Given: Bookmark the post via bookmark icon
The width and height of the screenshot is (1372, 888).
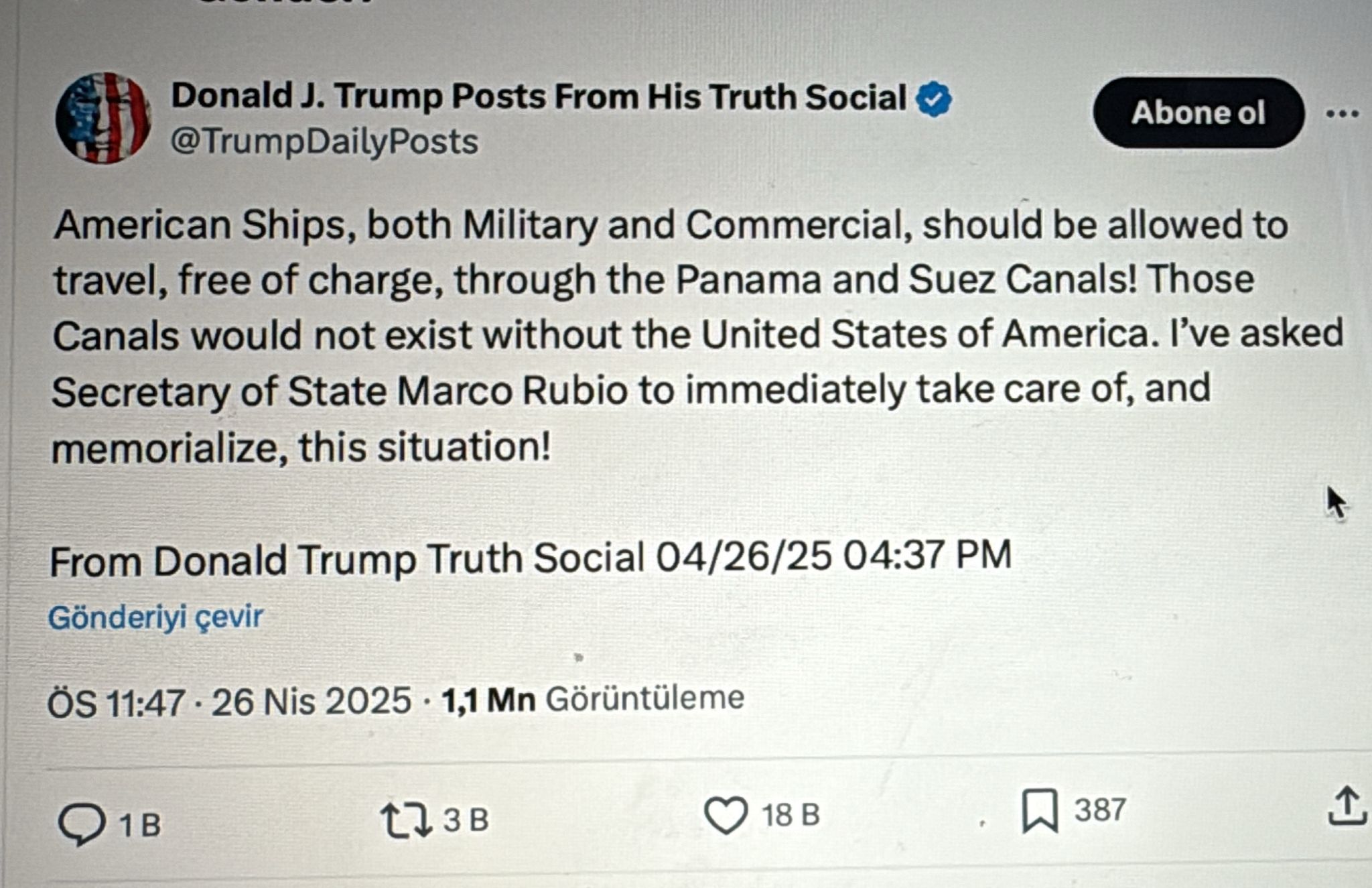Looking at the screenshot, I should pos(1039,811).
